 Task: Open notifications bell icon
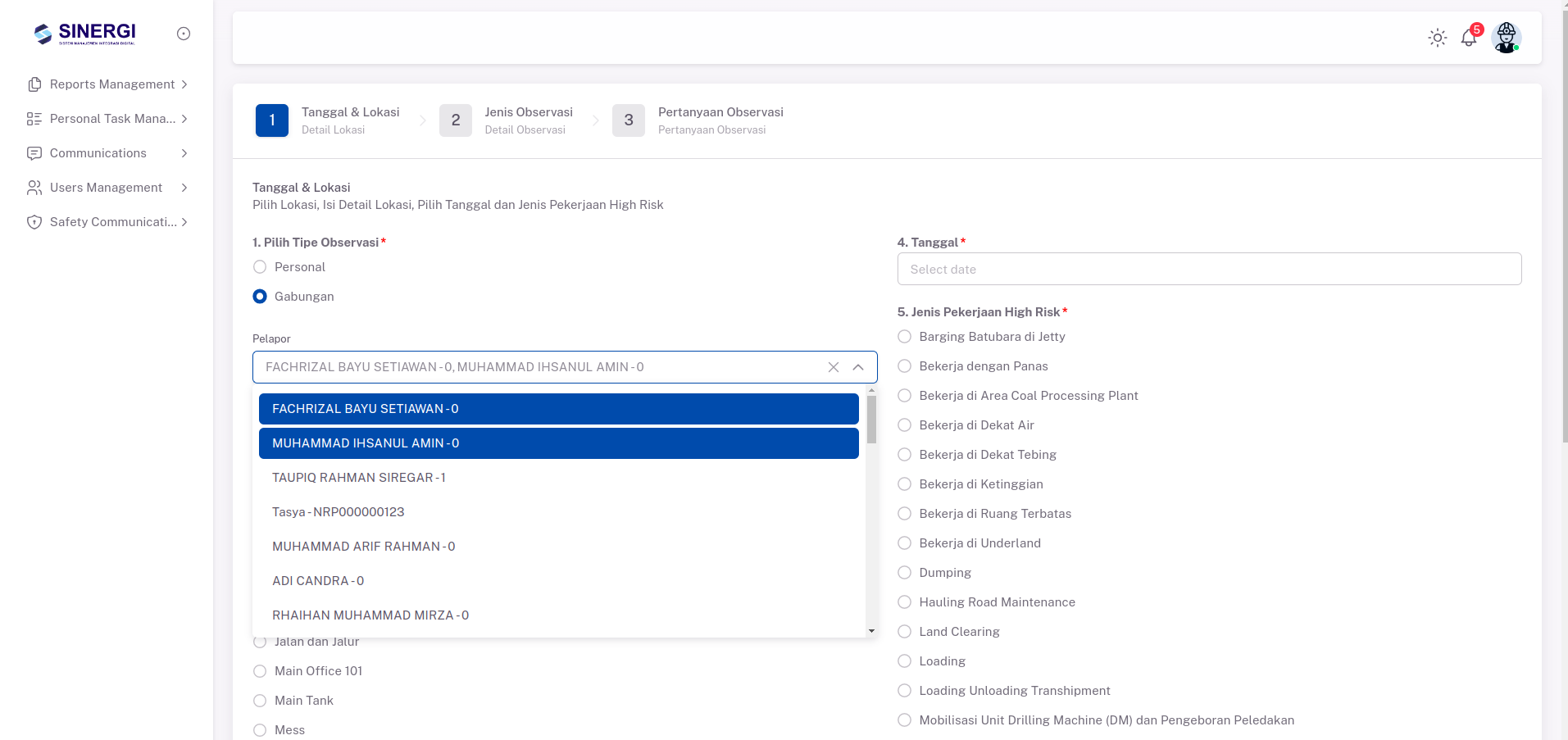(x=1469, y=38)
